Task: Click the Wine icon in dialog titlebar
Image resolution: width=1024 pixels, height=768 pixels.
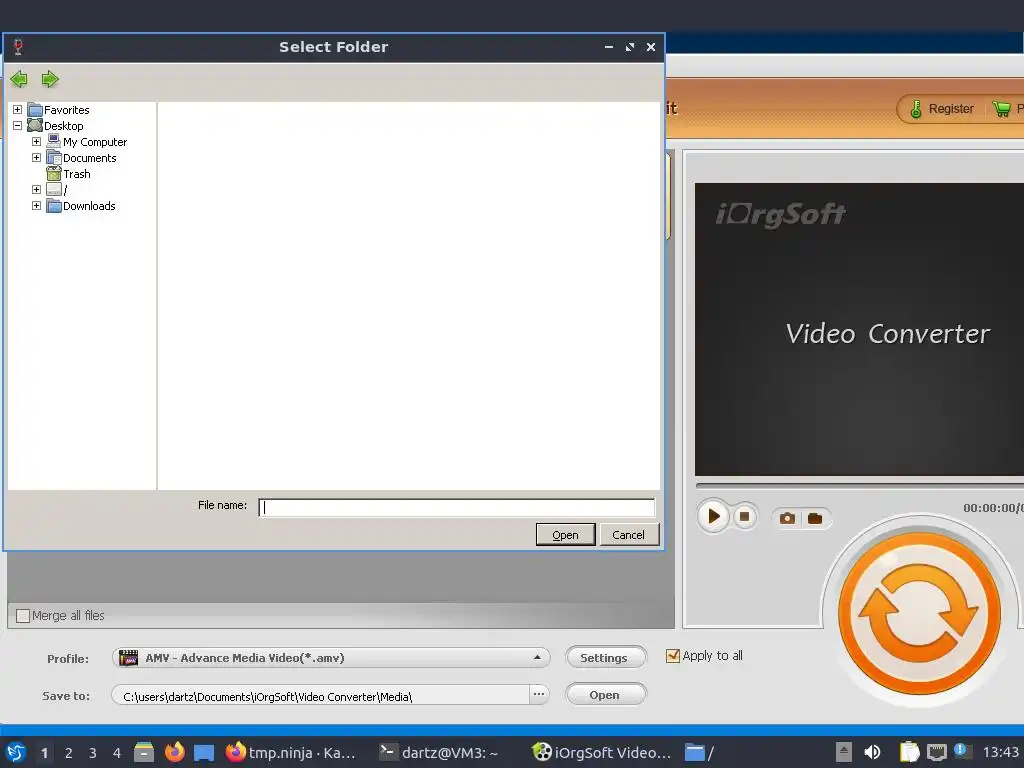Action: pos(18,47)
